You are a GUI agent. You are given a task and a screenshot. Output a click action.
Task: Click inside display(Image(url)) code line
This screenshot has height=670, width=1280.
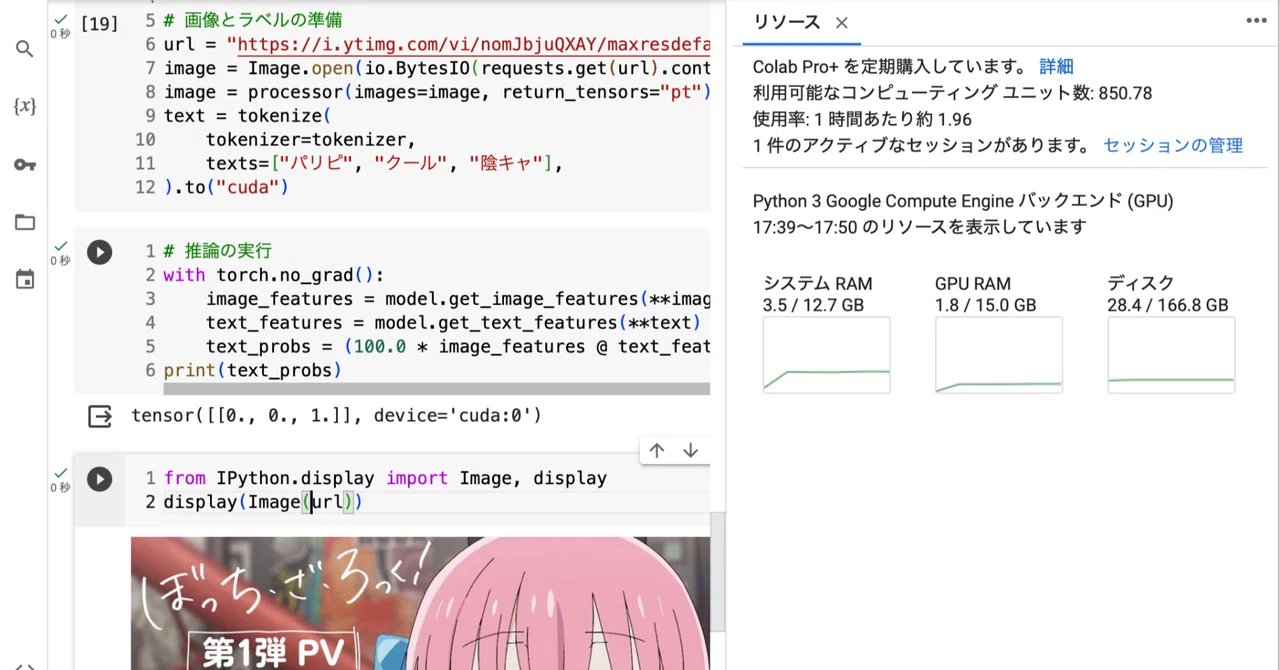pyautogui.click(x=263, y=502)
